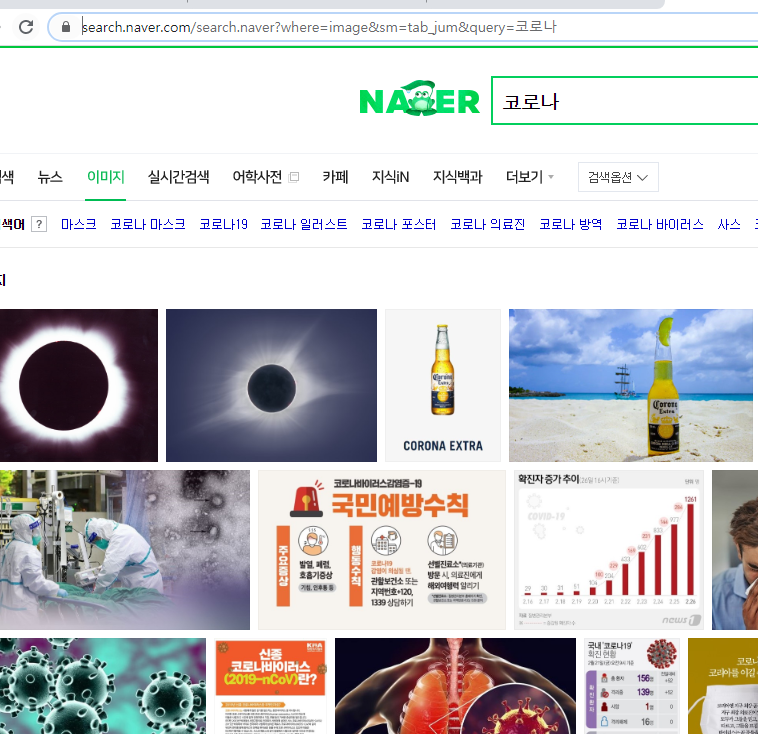The image size is (758, 734).
Task: Open the medical staff in protective suits image
Action: click(x=125, y=550)
